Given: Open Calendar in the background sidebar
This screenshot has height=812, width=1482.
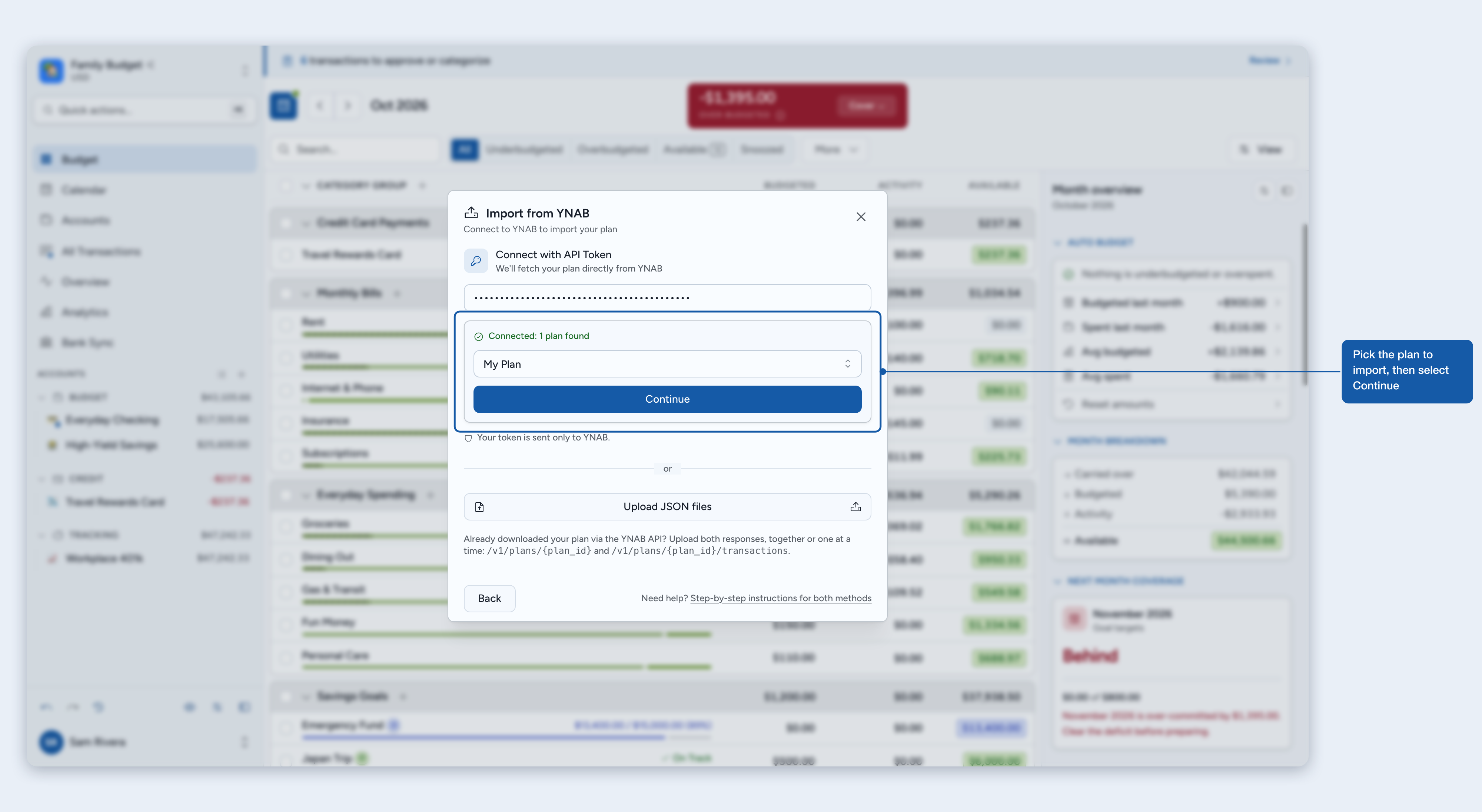Looking at the screenshot, I should pyautogui.click(x=145, y=190).
